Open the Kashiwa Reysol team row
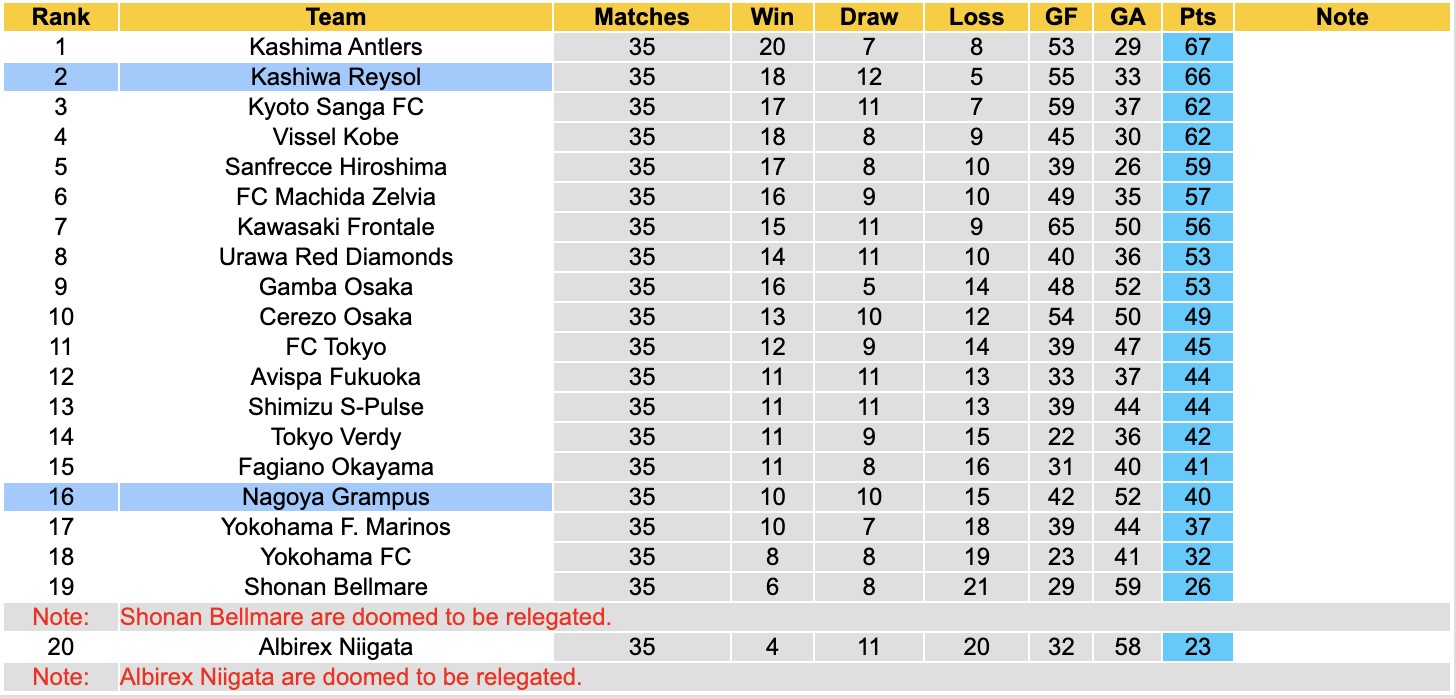The height and width of the screenshot is (698, 1456). tap(336, 77)
